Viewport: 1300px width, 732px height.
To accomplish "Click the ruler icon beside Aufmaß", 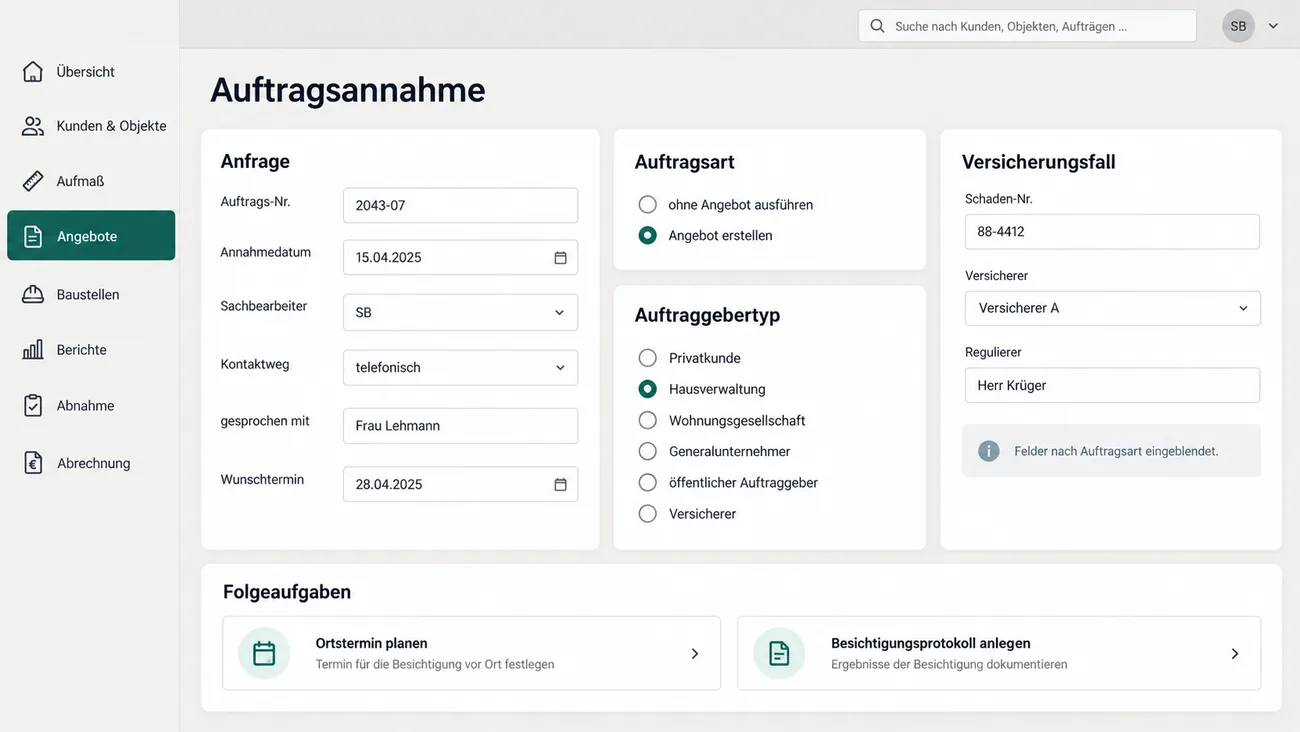I will (33, 181).
